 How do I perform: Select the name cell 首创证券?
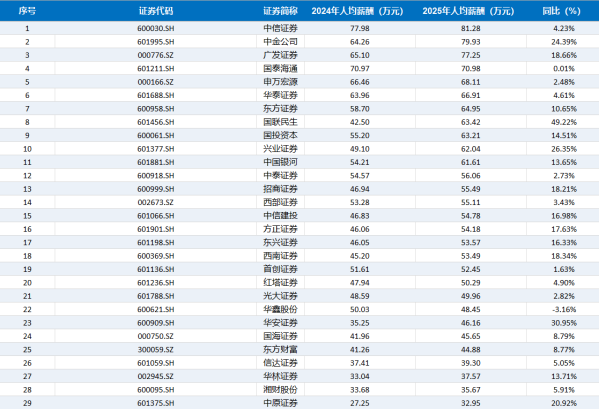tap(280, 269)
